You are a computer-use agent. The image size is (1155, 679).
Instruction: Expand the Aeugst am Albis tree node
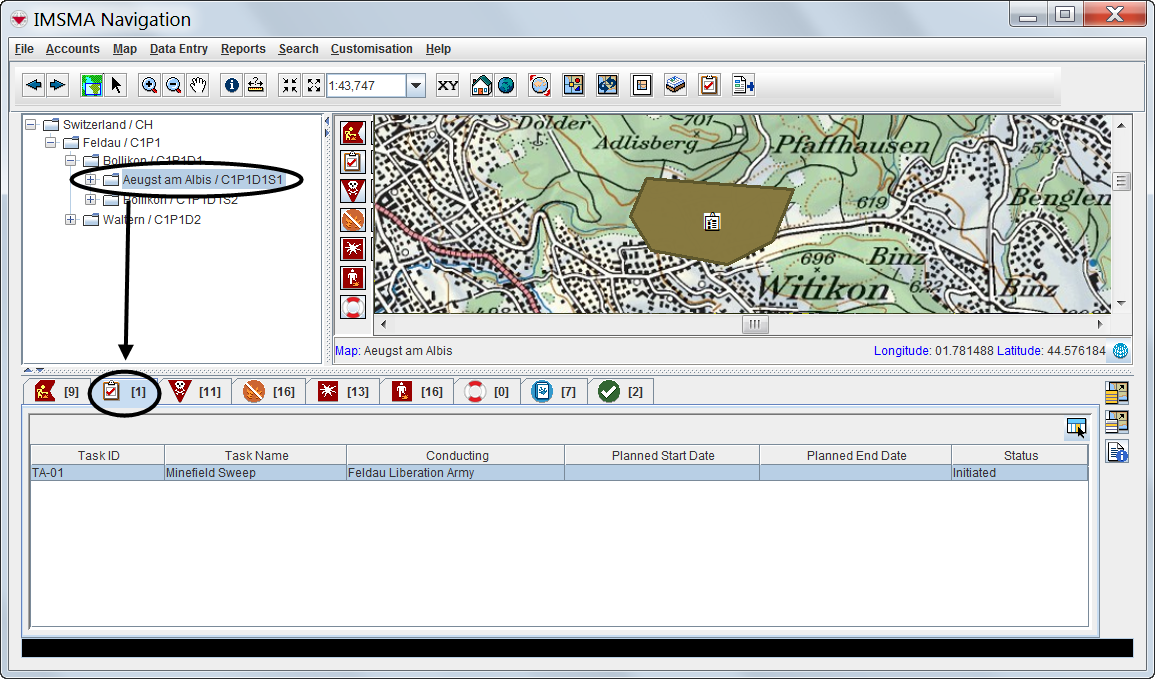tap(90, 180)
